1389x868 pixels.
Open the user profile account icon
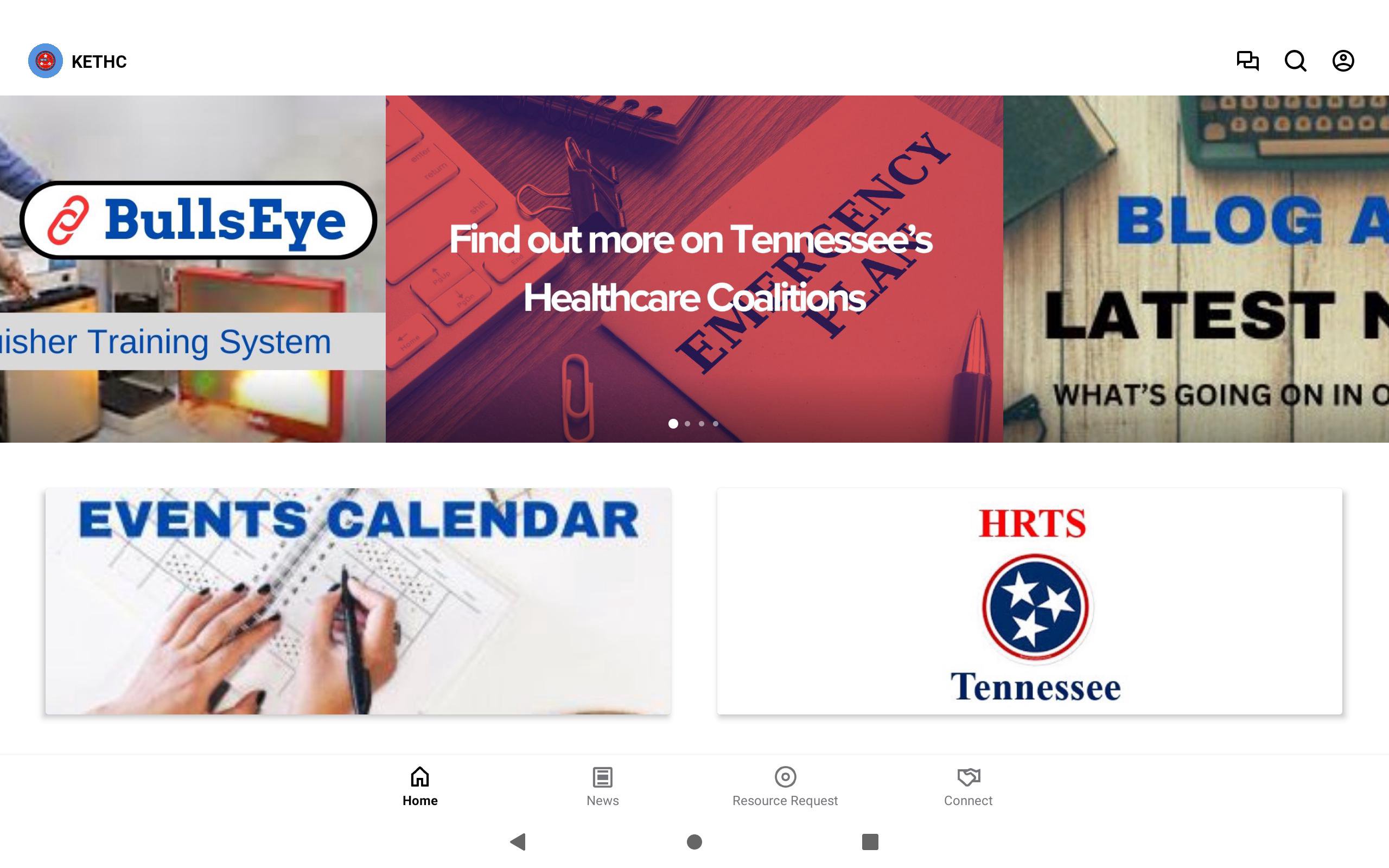pos(1343,61)
